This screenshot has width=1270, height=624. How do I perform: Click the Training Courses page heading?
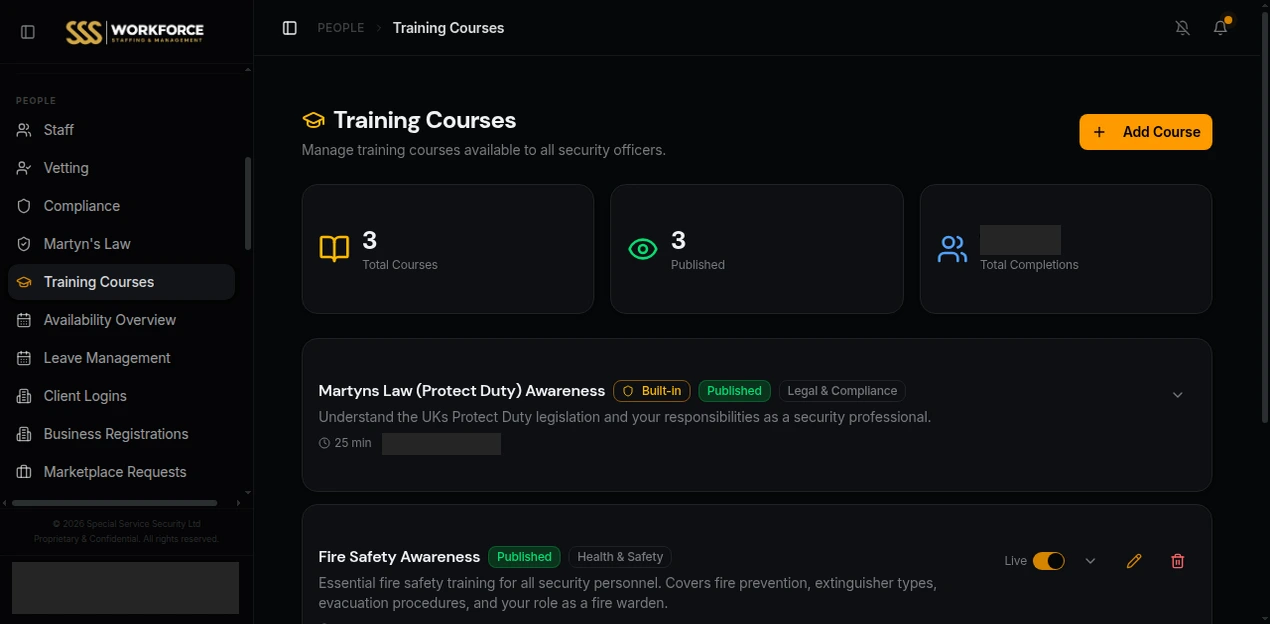pyautogui.click(x=425, y=120)
